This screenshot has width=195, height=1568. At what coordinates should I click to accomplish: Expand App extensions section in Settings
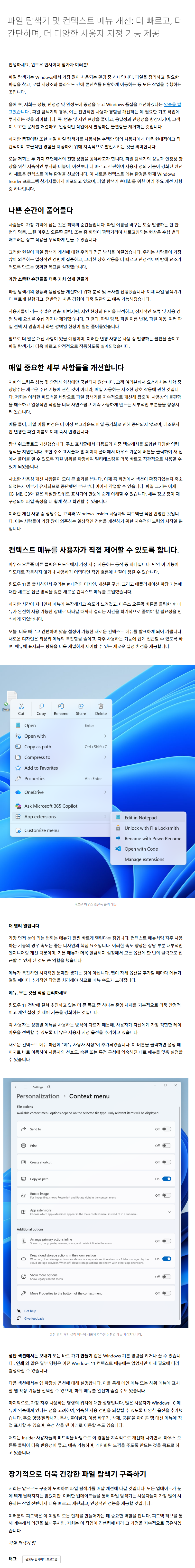(x=169, y=1212)
